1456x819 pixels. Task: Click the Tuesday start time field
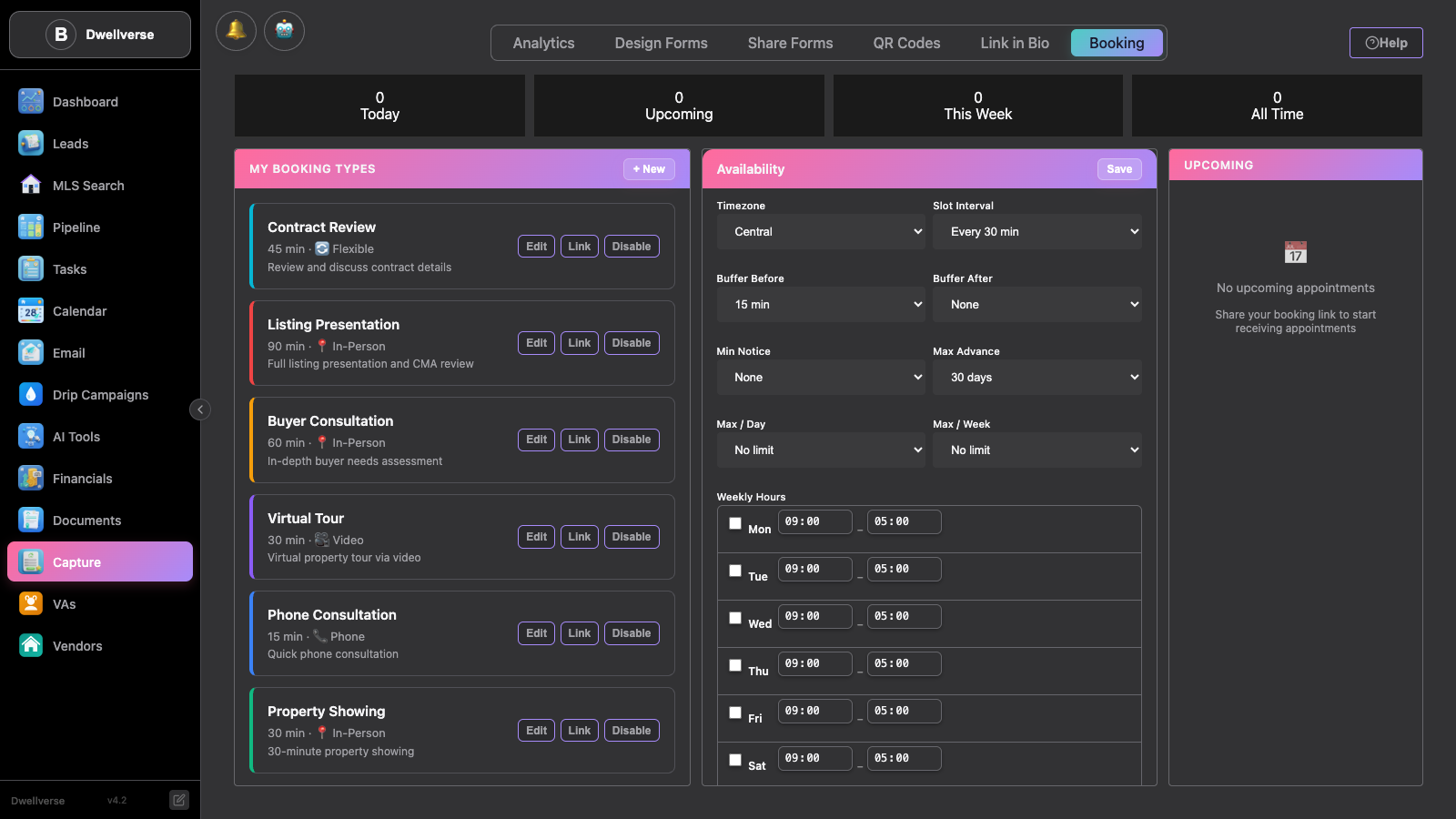coord(814,570)
